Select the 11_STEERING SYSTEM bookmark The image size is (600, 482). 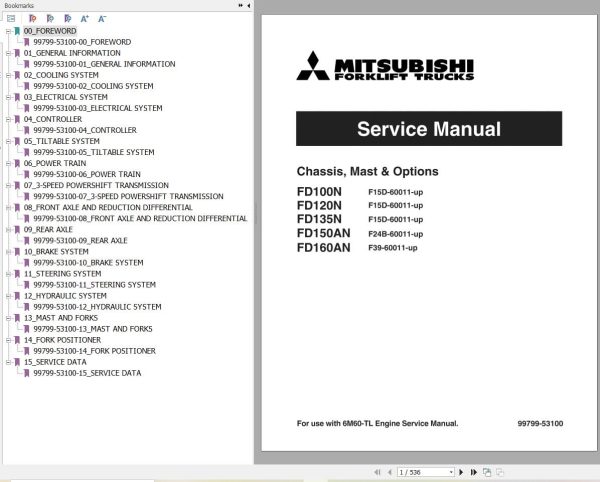click(x=63, y=274)
